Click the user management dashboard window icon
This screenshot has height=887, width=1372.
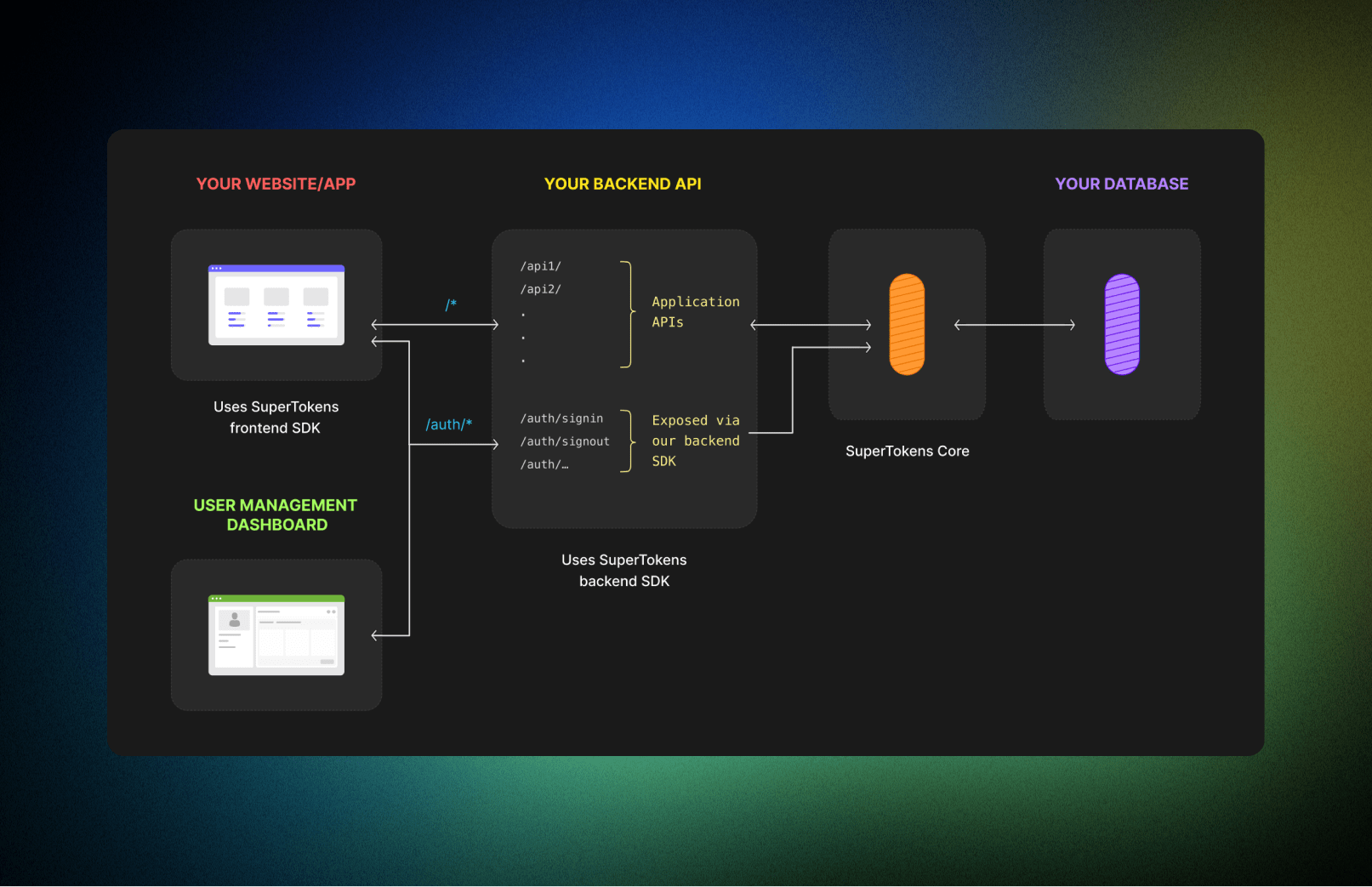[x=276, y=634]
